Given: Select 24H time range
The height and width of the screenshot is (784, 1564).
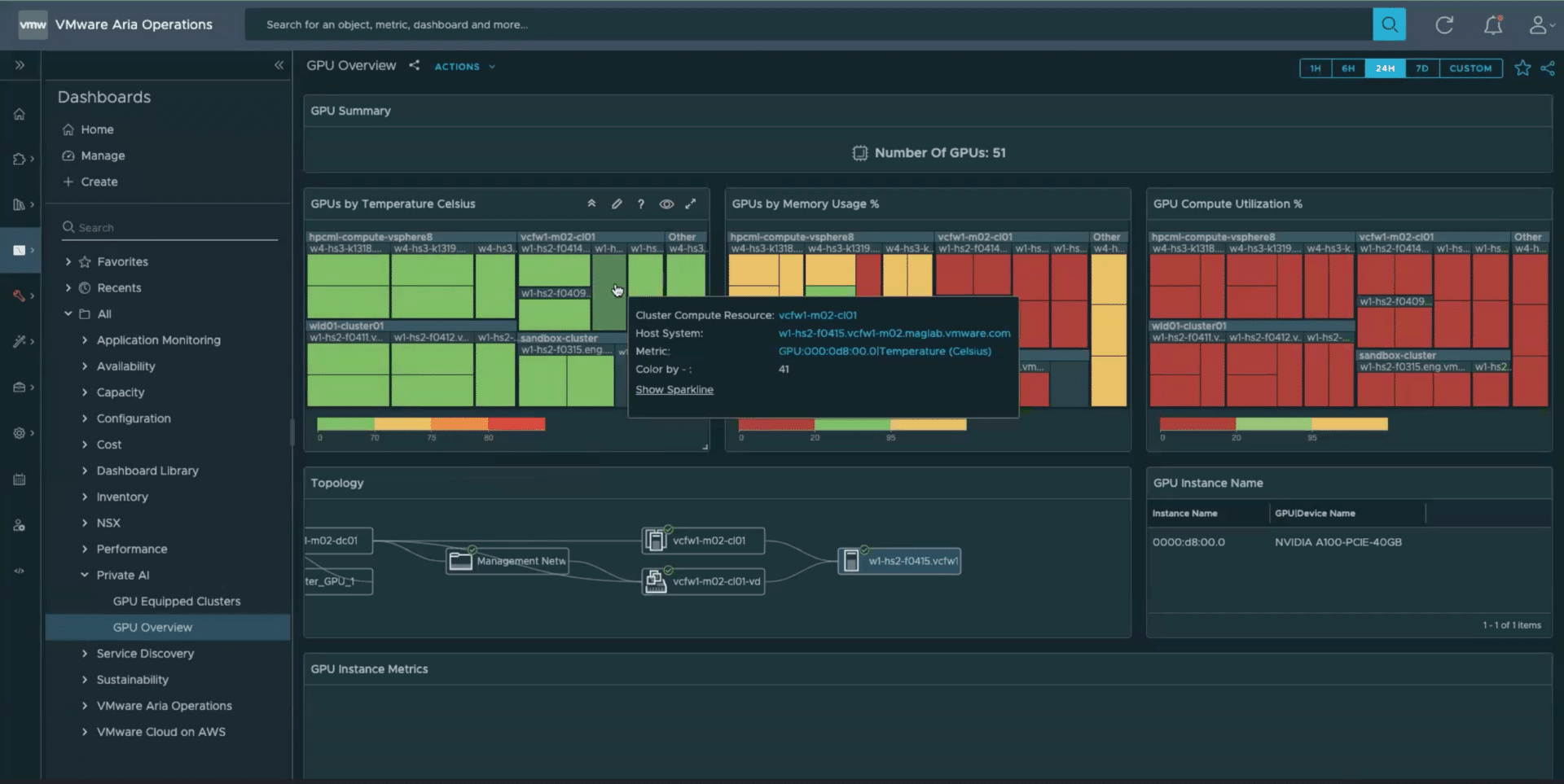Looking at the screenshot, I should (x=1385, y=68).
